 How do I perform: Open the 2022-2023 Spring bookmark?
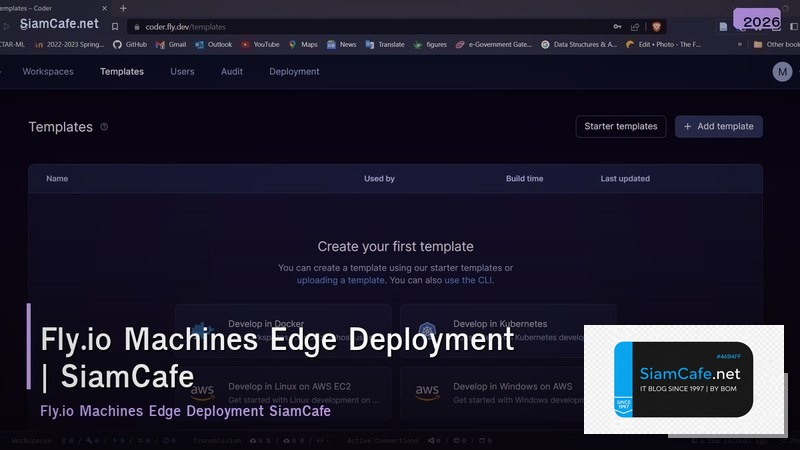(x=69, y=44)
